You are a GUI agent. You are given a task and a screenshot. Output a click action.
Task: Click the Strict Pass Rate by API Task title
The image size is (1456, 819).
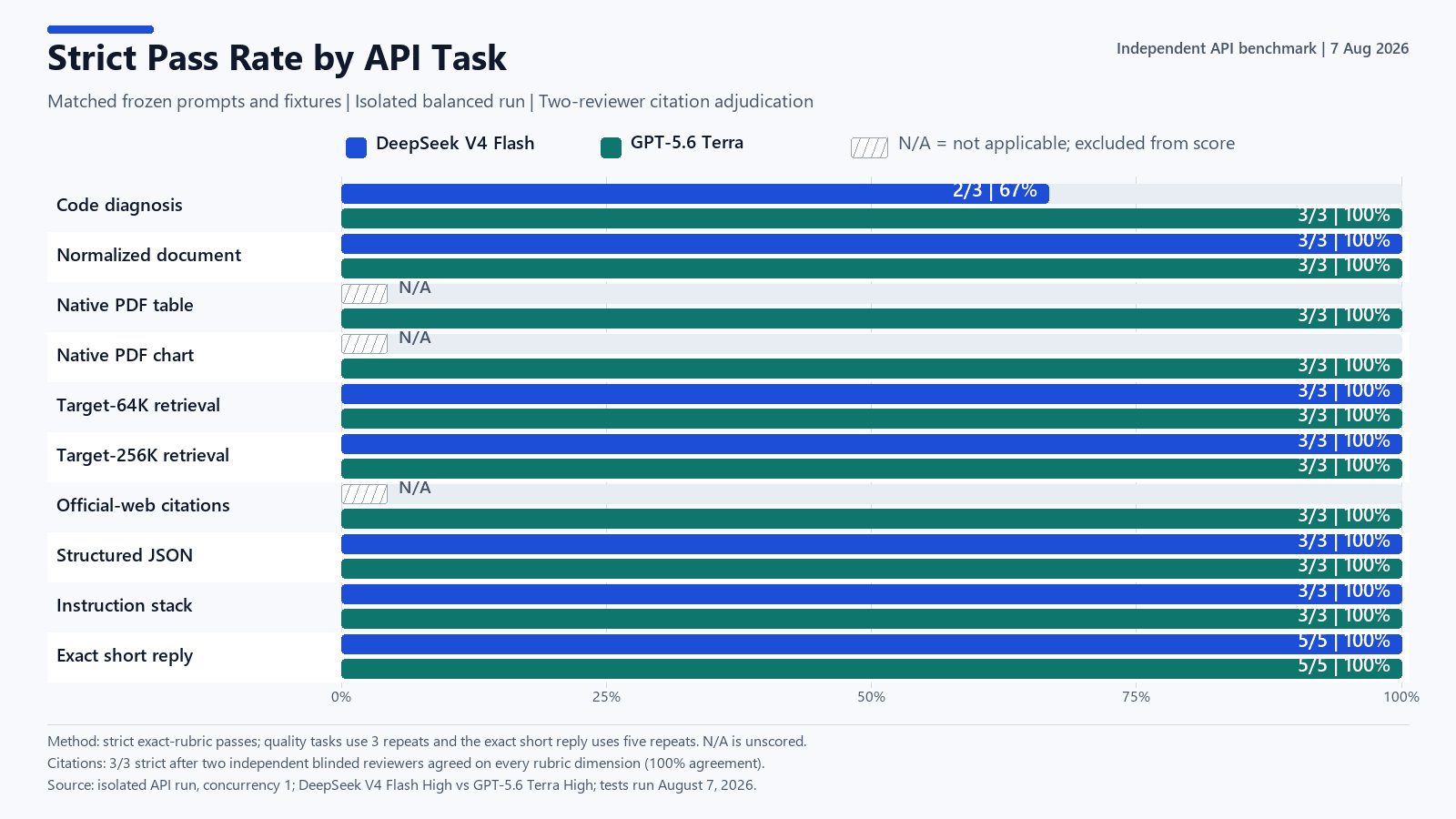[277, 58]
